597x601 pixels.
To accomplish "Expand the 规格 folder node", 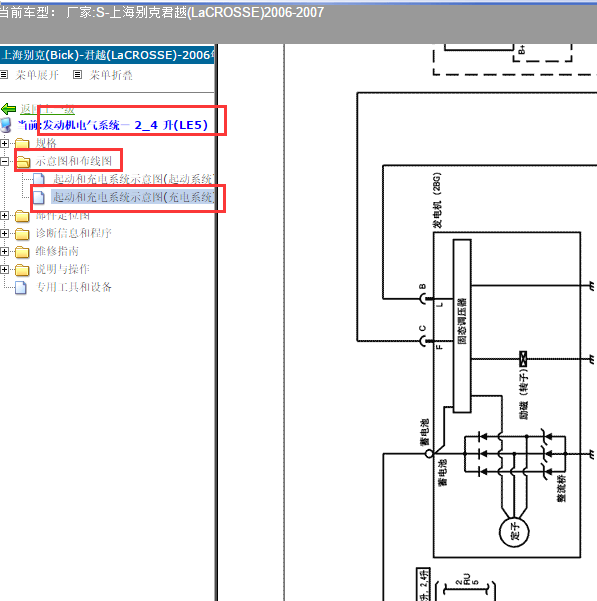I will (x=4, y=143).
